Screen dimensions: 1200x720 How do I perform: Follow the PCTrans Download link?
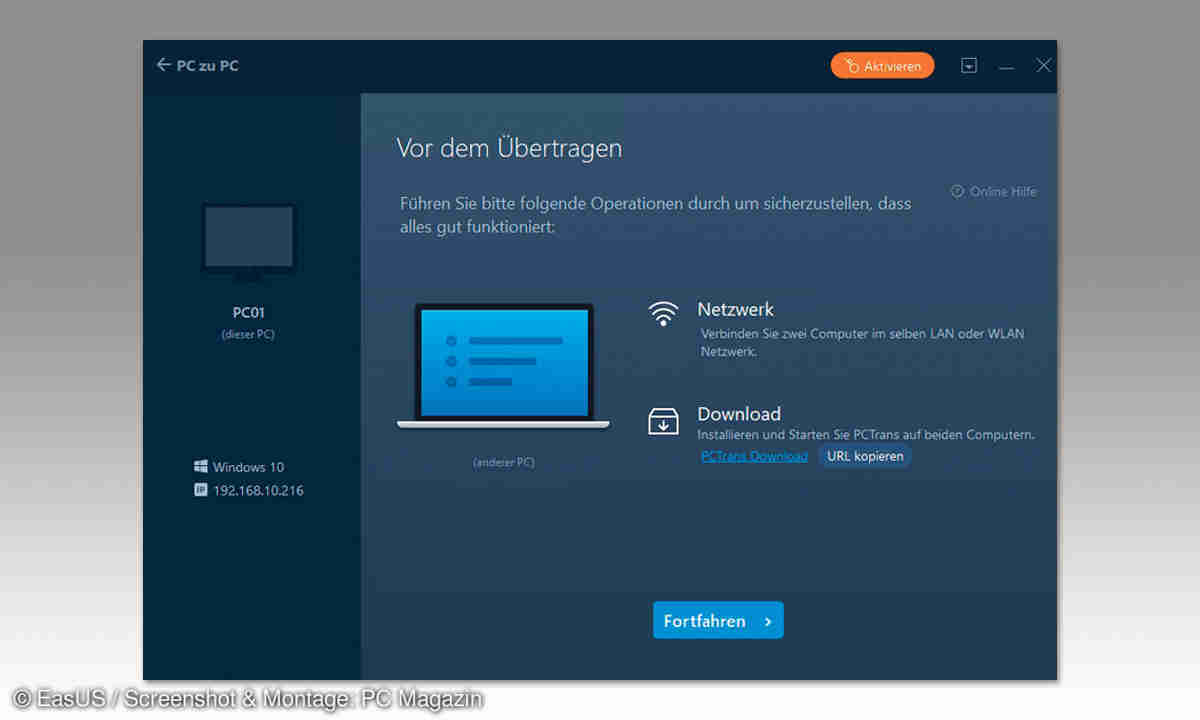pos(754,456)
